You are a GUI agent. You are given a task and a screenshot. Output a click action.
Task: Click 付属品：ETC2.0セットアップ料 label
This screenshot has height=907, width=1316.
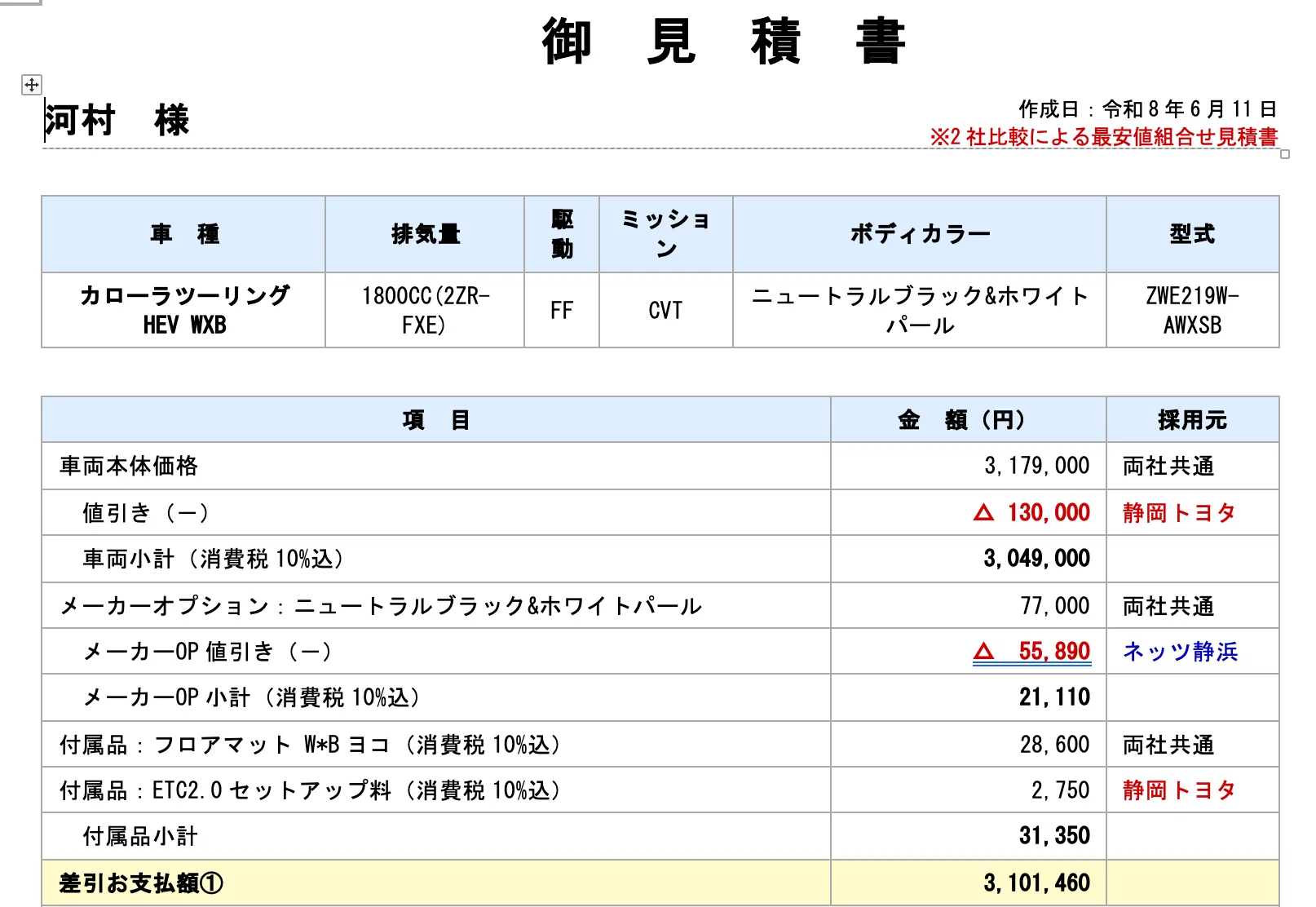(311, 790)
